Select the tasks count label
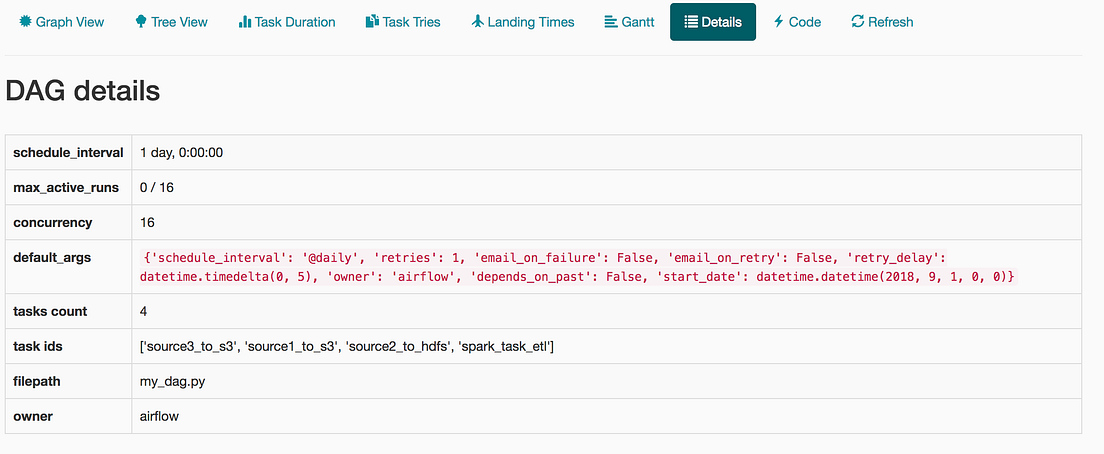This screenshot has height=454, width=1104. [x=50, y=311]
